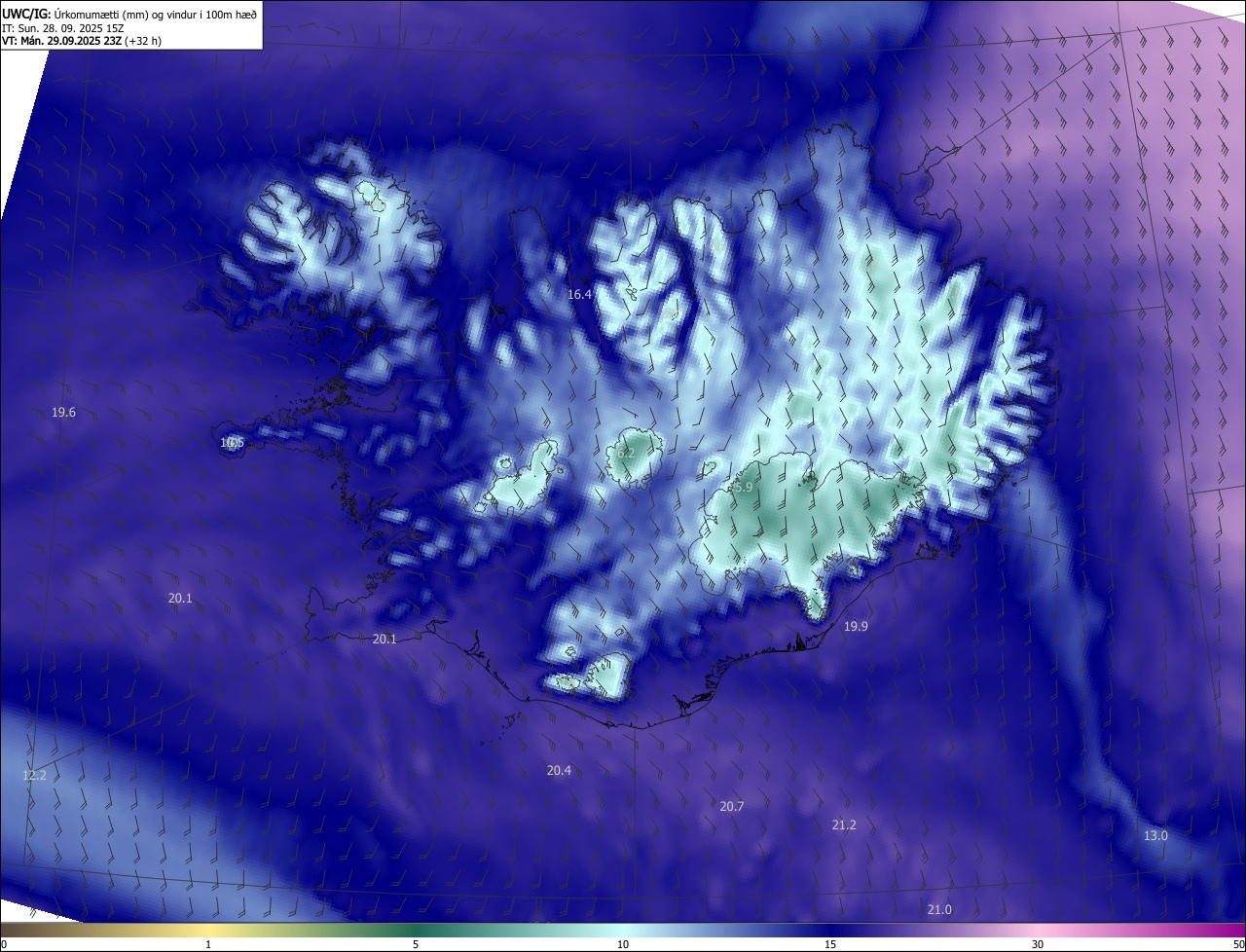This screenshot has height=952, width=1246.
Task: Click the colorbar tick label 1
Action: coord(209,945)
